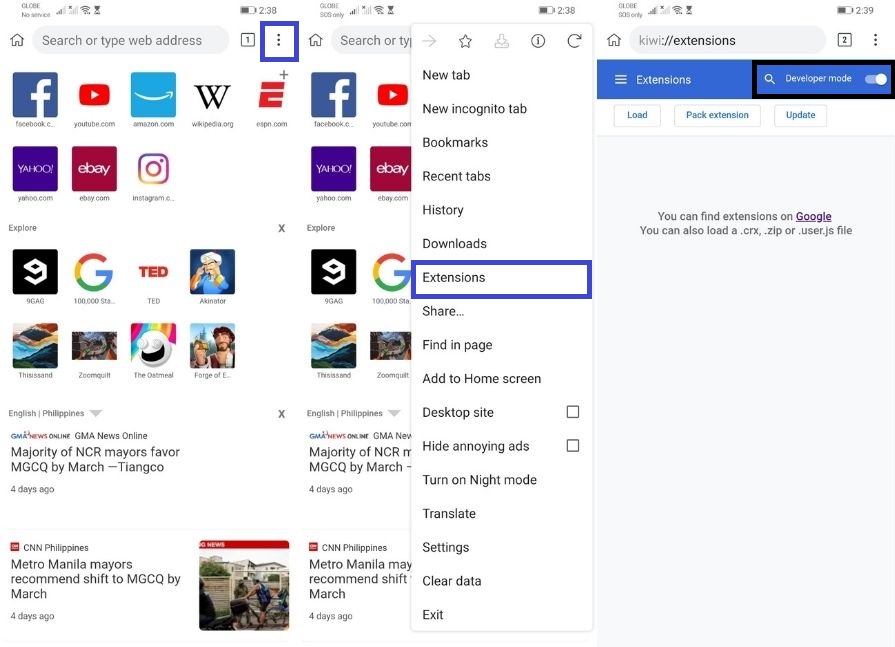
Task: Follow the Google link for extensions
Action: 813,216
